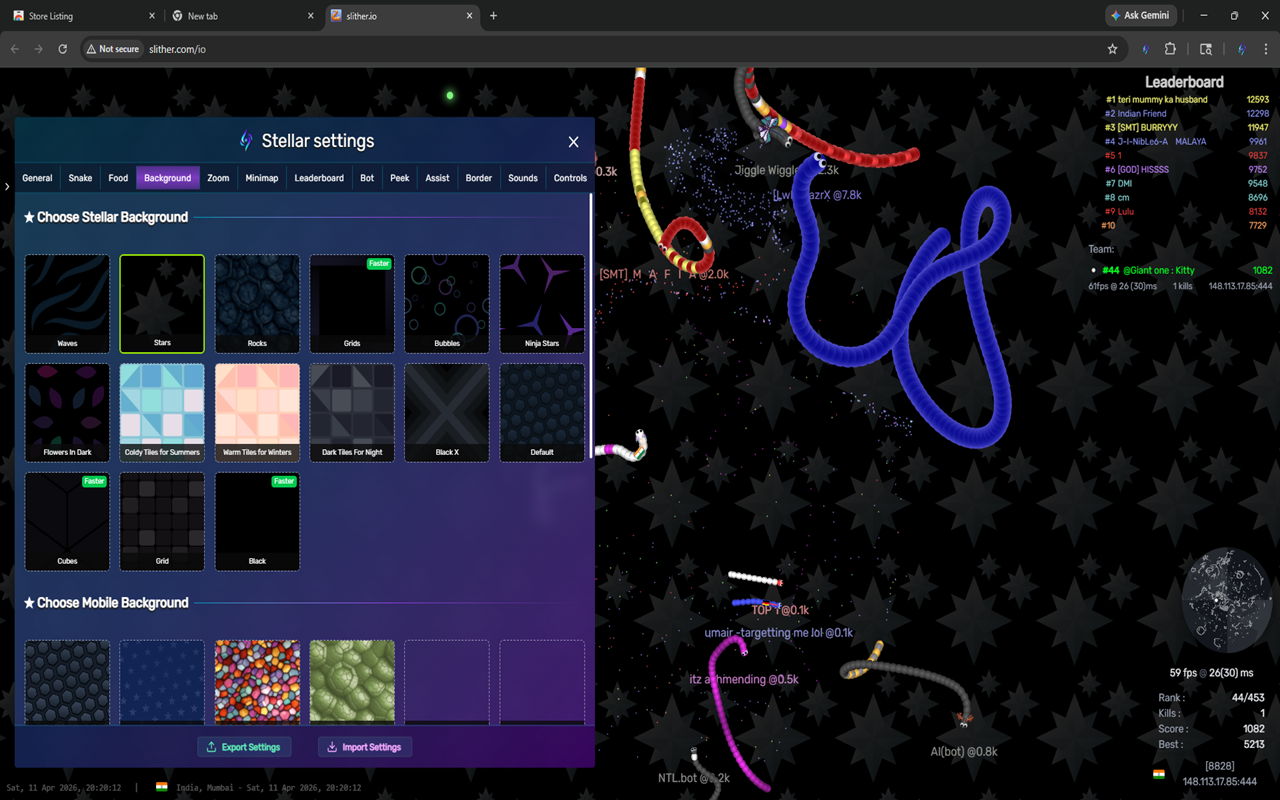
Task: Open the Border tab
Action: [x=479, y=178]
